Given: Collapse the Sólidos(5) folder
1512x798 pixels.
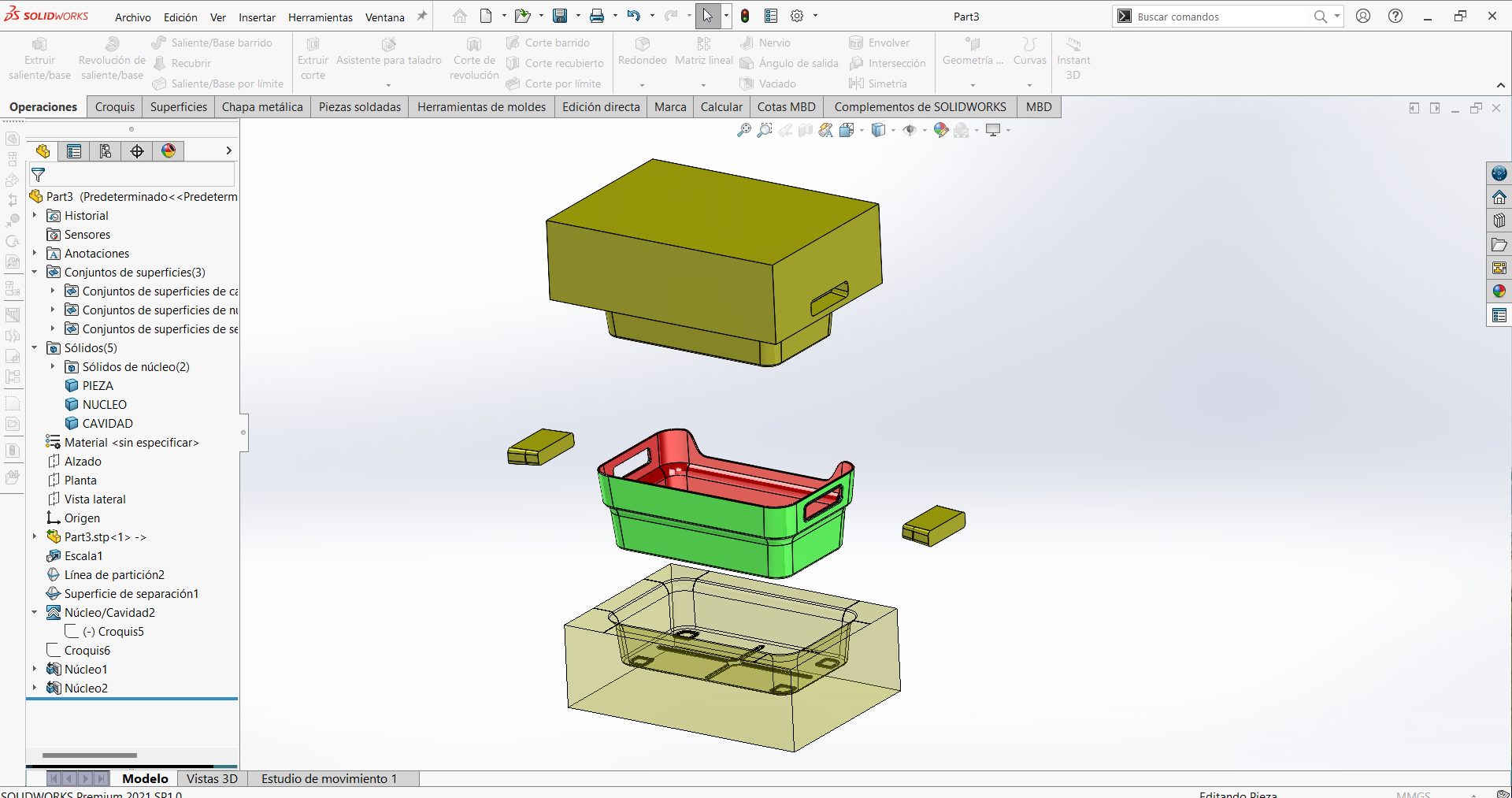Looking at the screenshot, I should (x=35, y=347).
